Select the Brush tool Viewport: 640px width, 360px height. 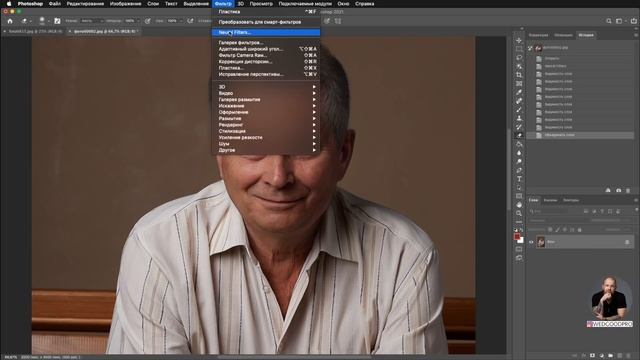point(519,109)
